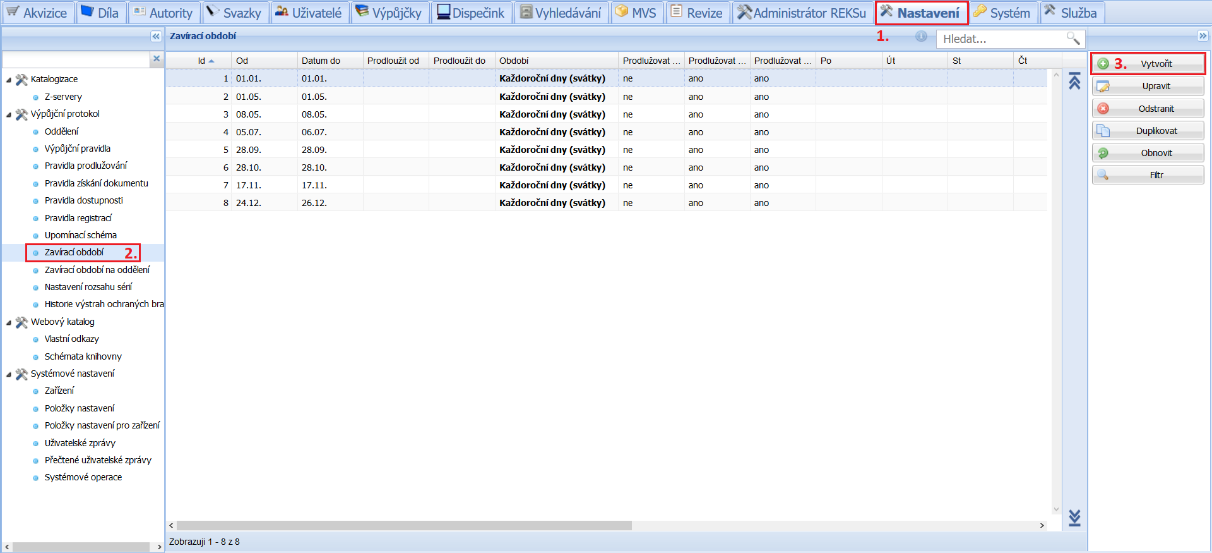Collapse the Výpůjční protokol tree node
Viewport: 1212px width, 553px height.
click(9, 114)
